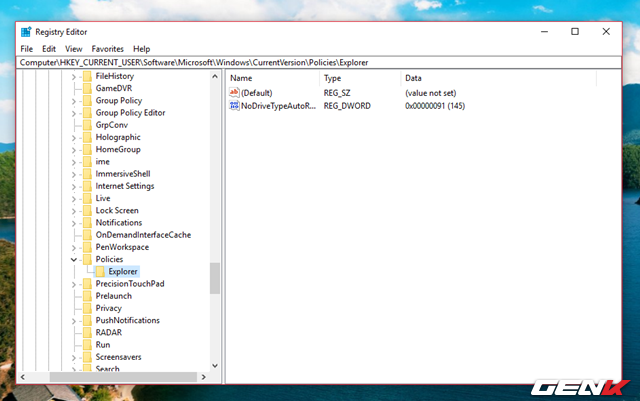
Task: Select the Privacy folder icon
Action: tap(87, 309)
